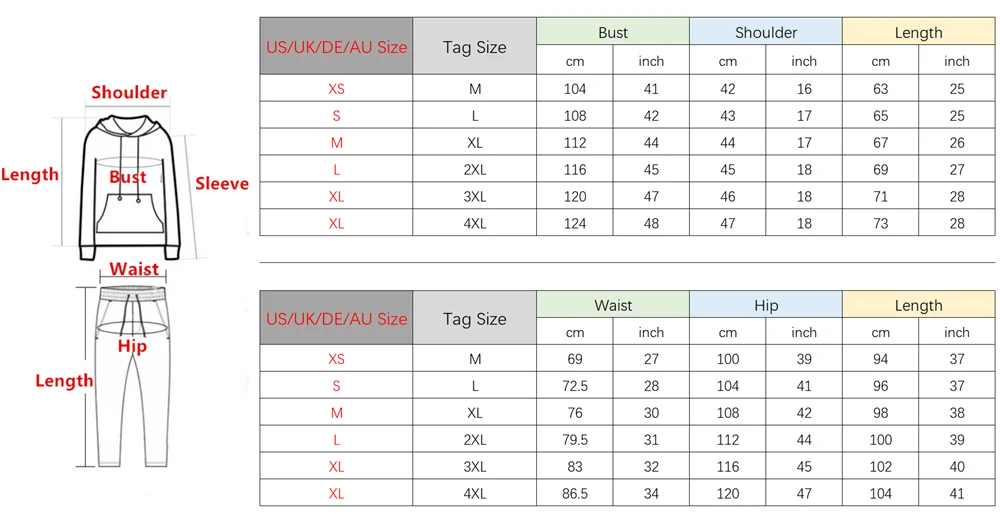Click the 124 cm bust value cell

(575, 223)
